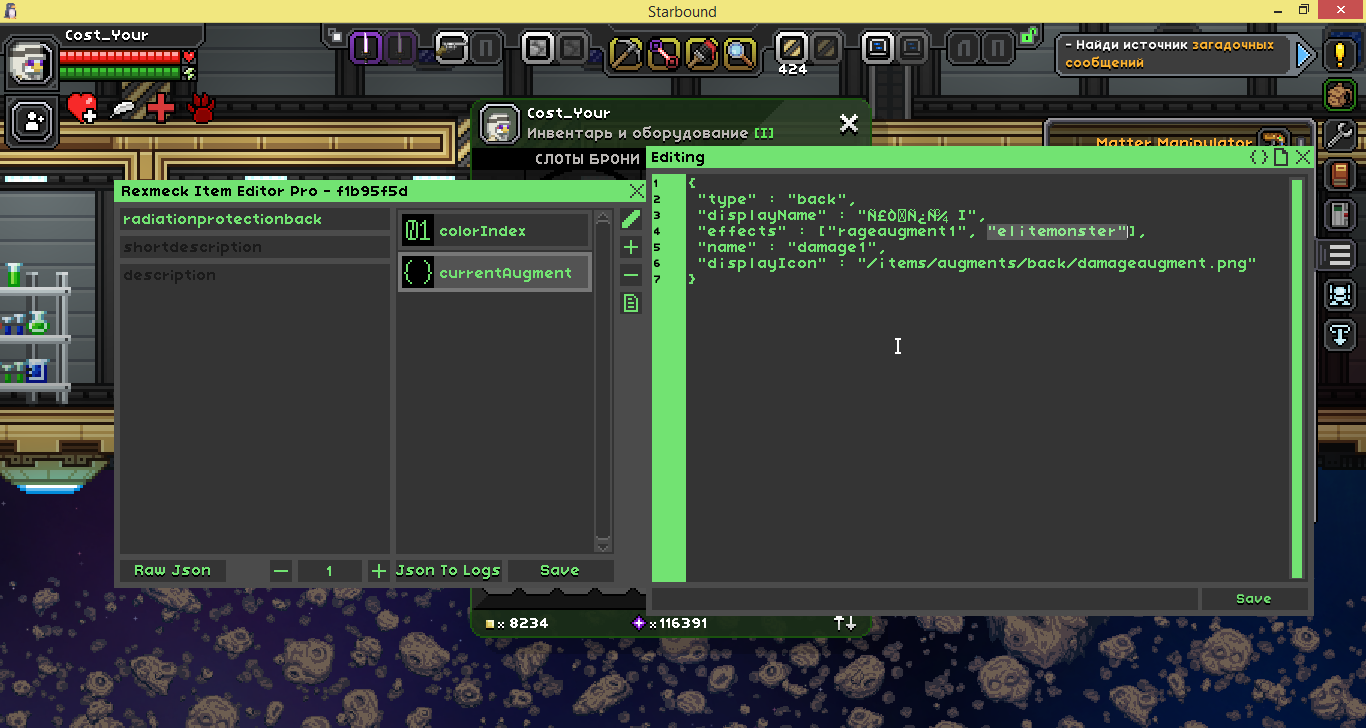Click the page icon in Editing header

click(x=1281, y=157)
